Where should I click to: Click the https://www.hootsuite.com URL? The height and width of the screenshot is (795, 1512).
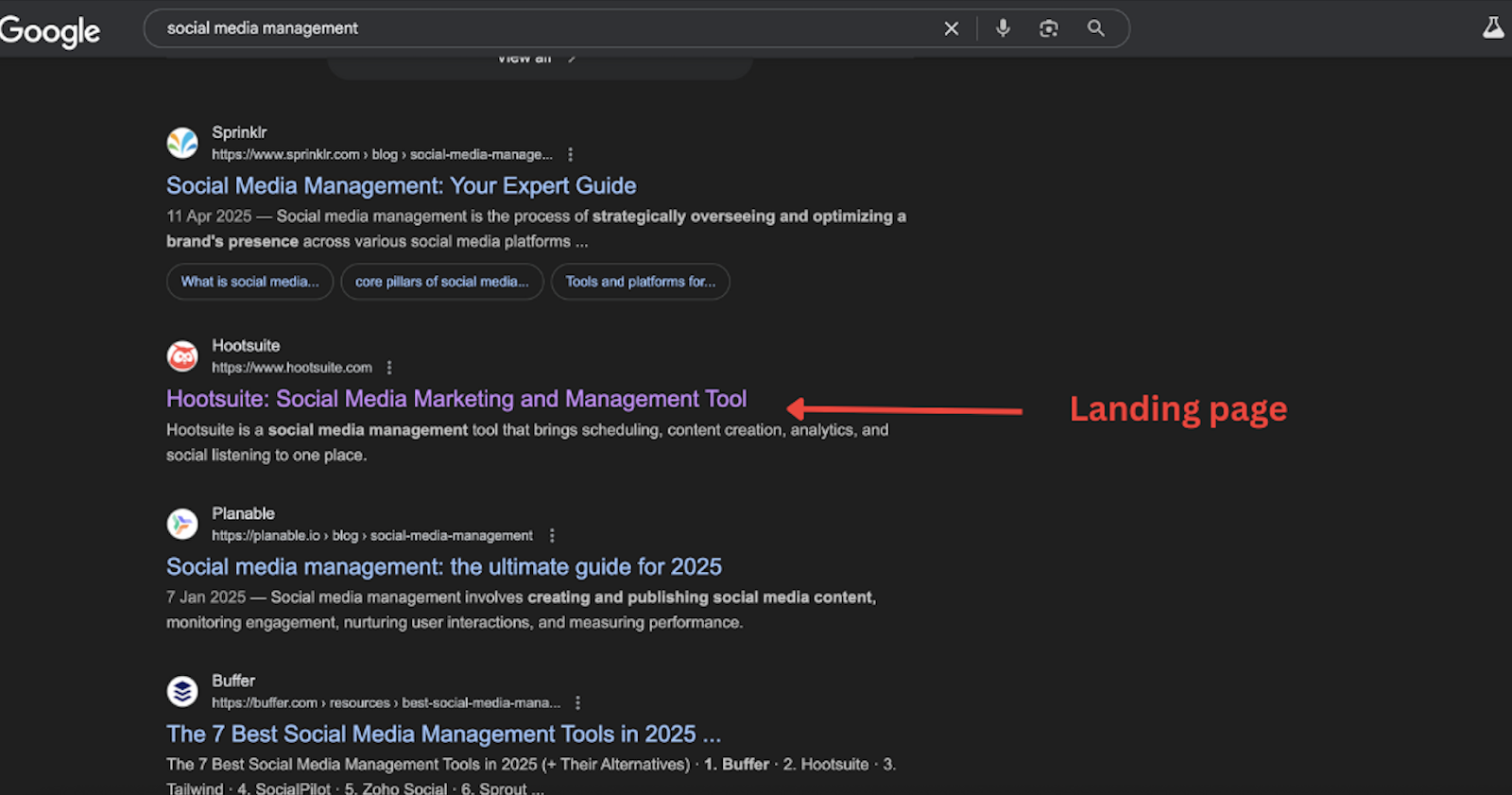click(292, 368)
